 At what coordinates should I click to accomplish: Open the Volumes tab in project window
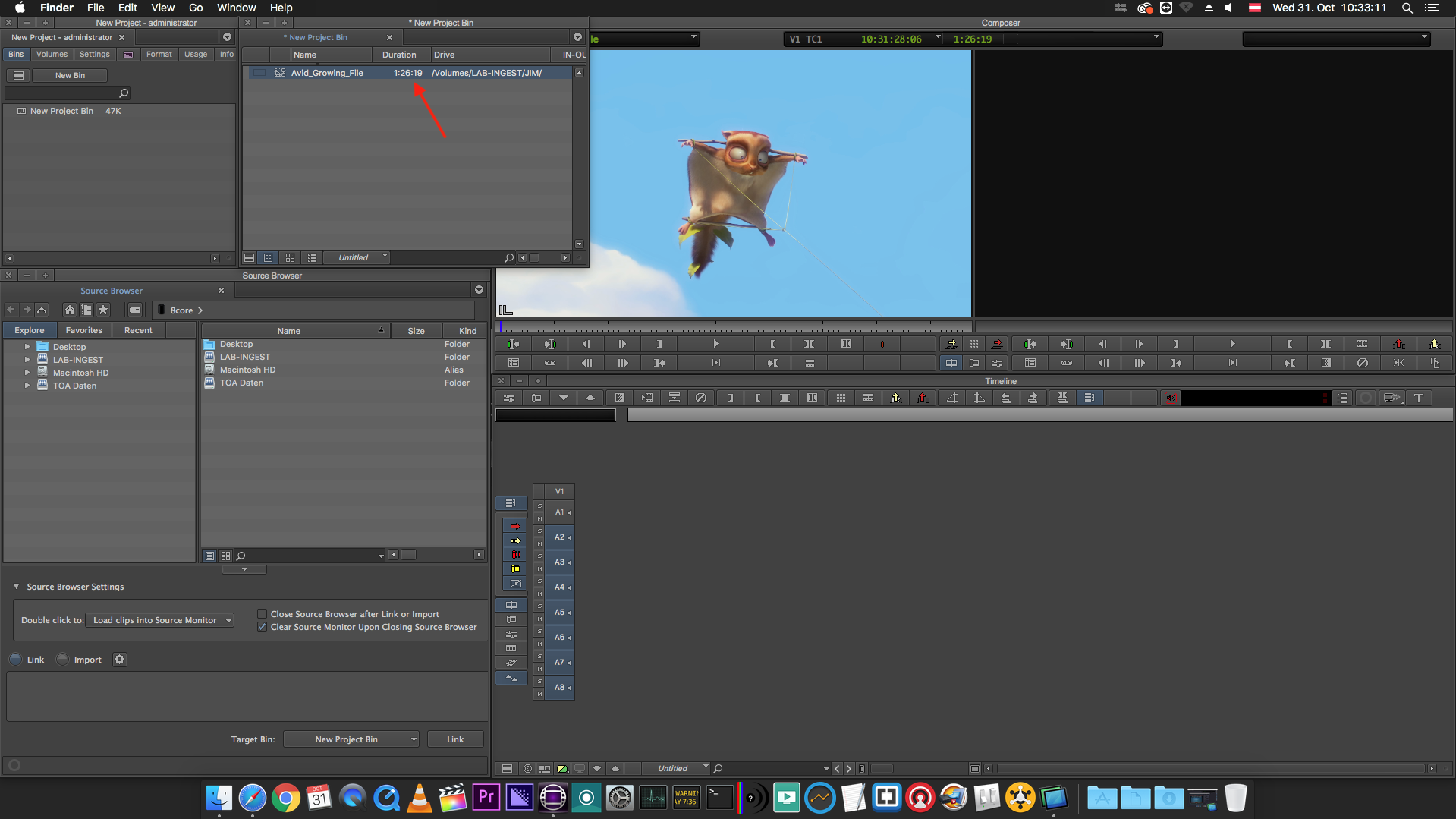click(52, 55)
